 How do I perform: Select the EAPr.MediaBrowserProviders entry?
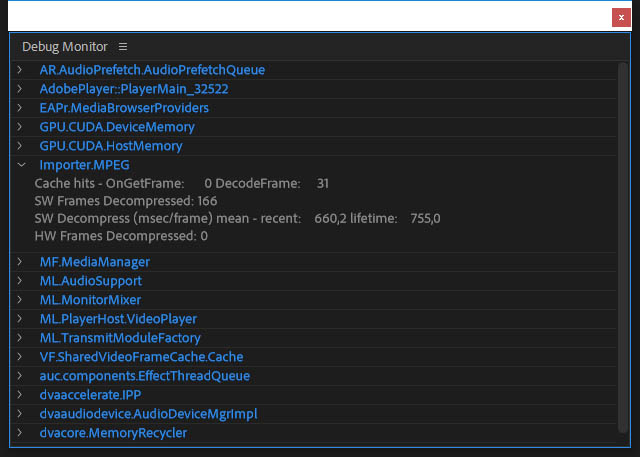[x=124, y=108]
